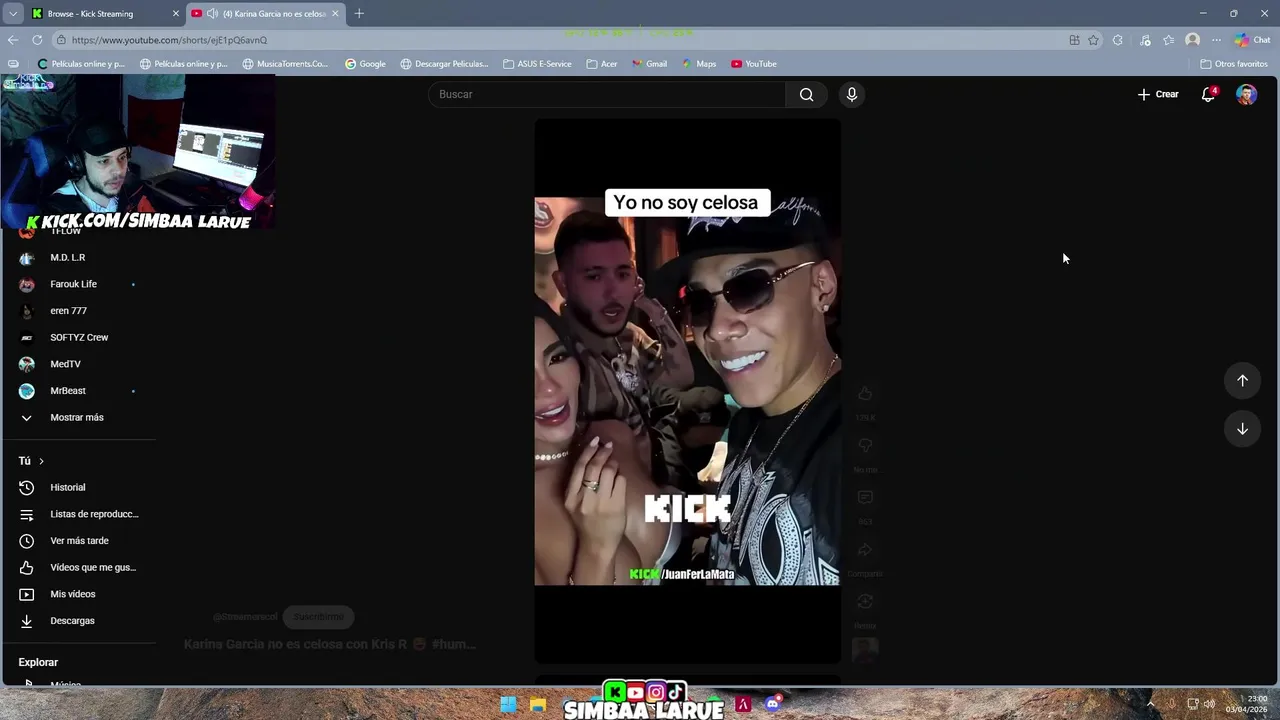1280x720 pixels.
Task: Open browser profile icon in toolbar
Action: tap(1192, 40)
